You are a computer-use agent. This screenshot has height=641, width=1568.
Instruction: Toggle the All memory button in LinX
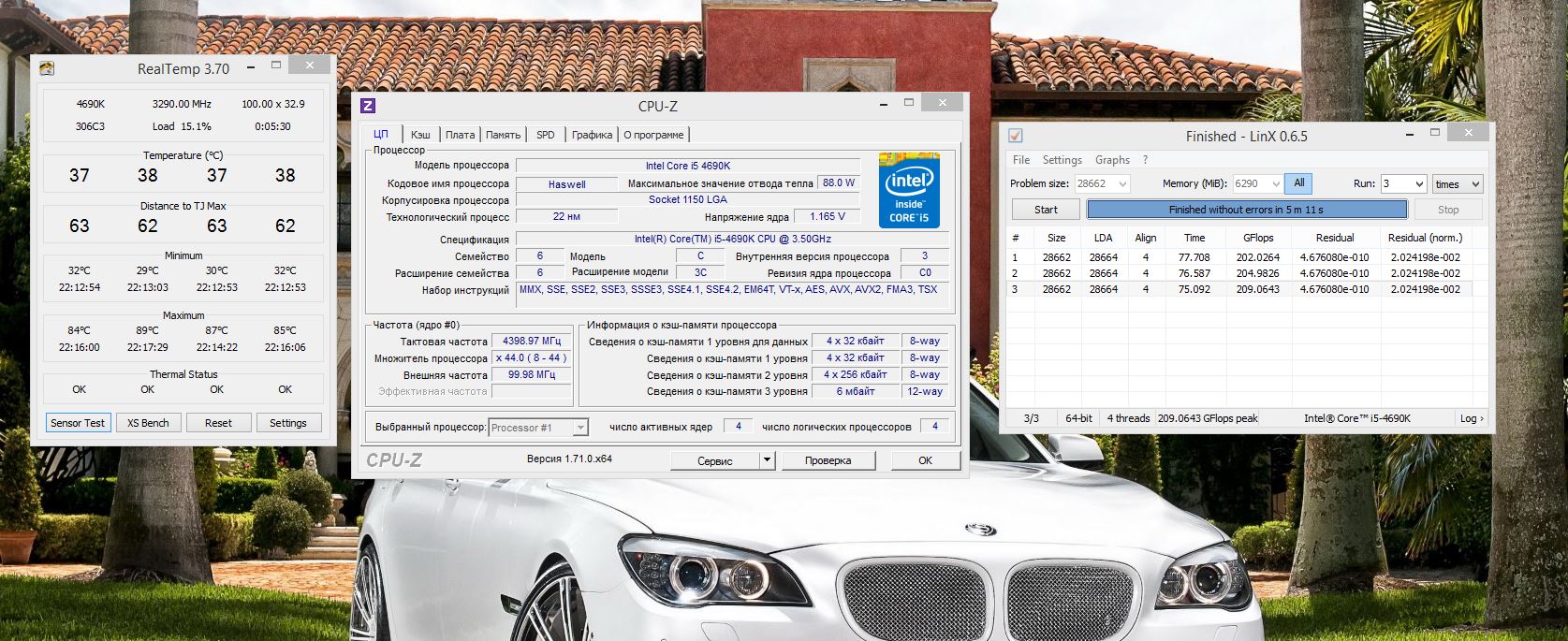(x=1298, y=183)
